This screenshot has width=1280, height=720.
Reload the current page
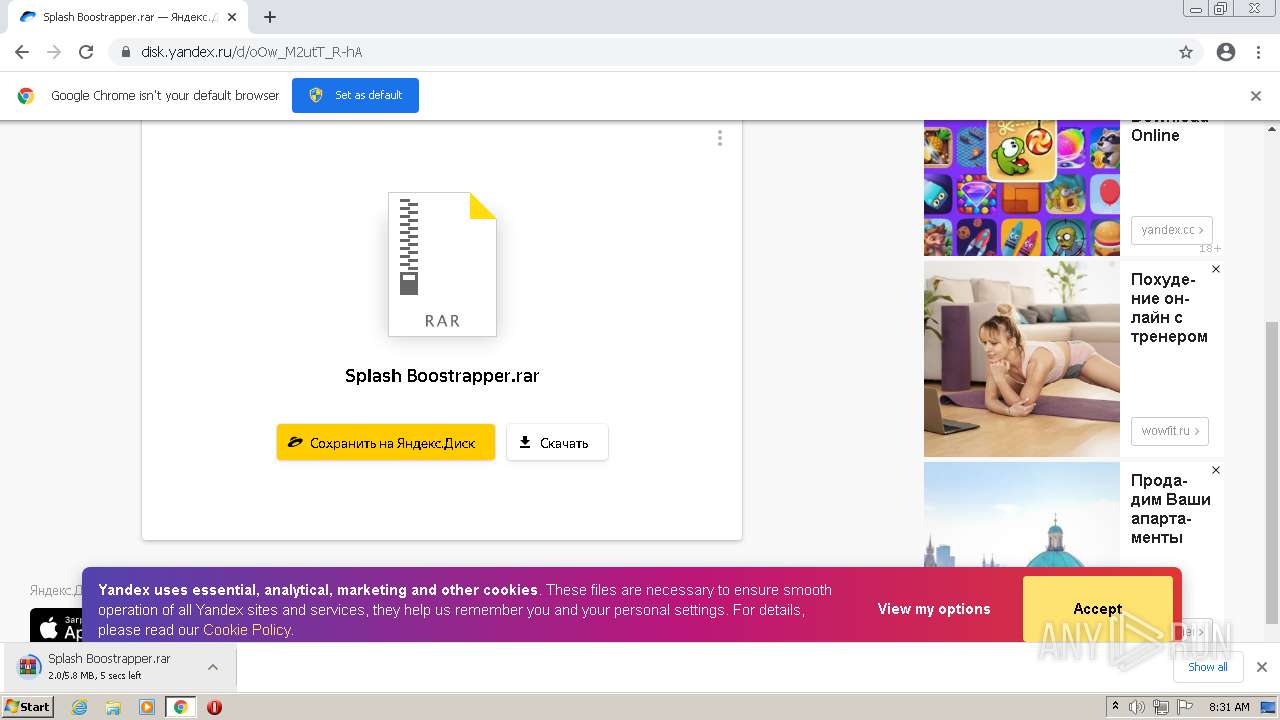[86, 52]
